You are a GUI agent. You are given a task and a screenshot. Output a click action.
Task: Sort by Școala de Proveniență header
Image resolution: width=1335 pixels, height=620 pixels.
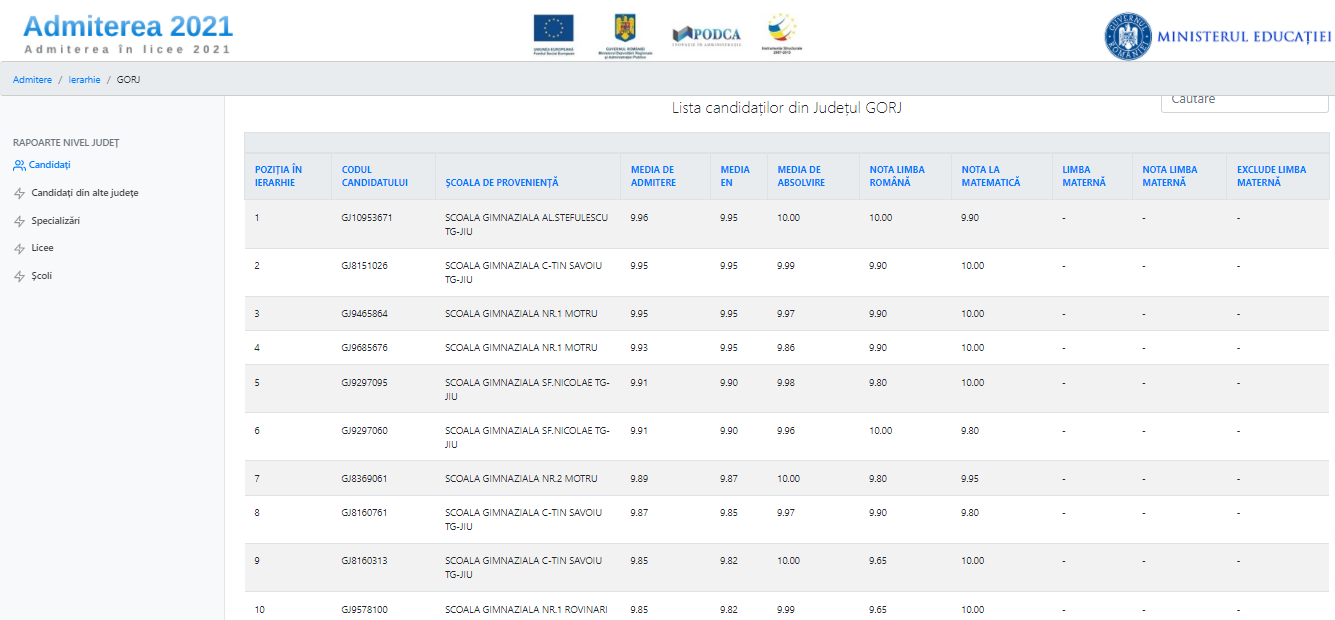pyautogui.click(x=501, y=183)
